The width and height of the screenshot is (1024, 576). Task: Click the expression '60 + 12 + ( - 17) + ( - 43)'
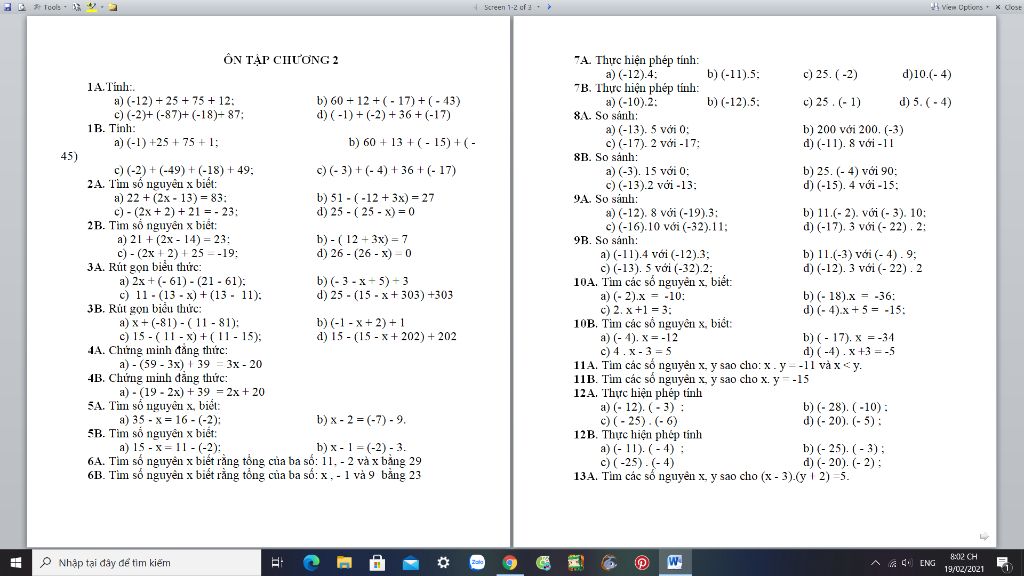[395, 101]
